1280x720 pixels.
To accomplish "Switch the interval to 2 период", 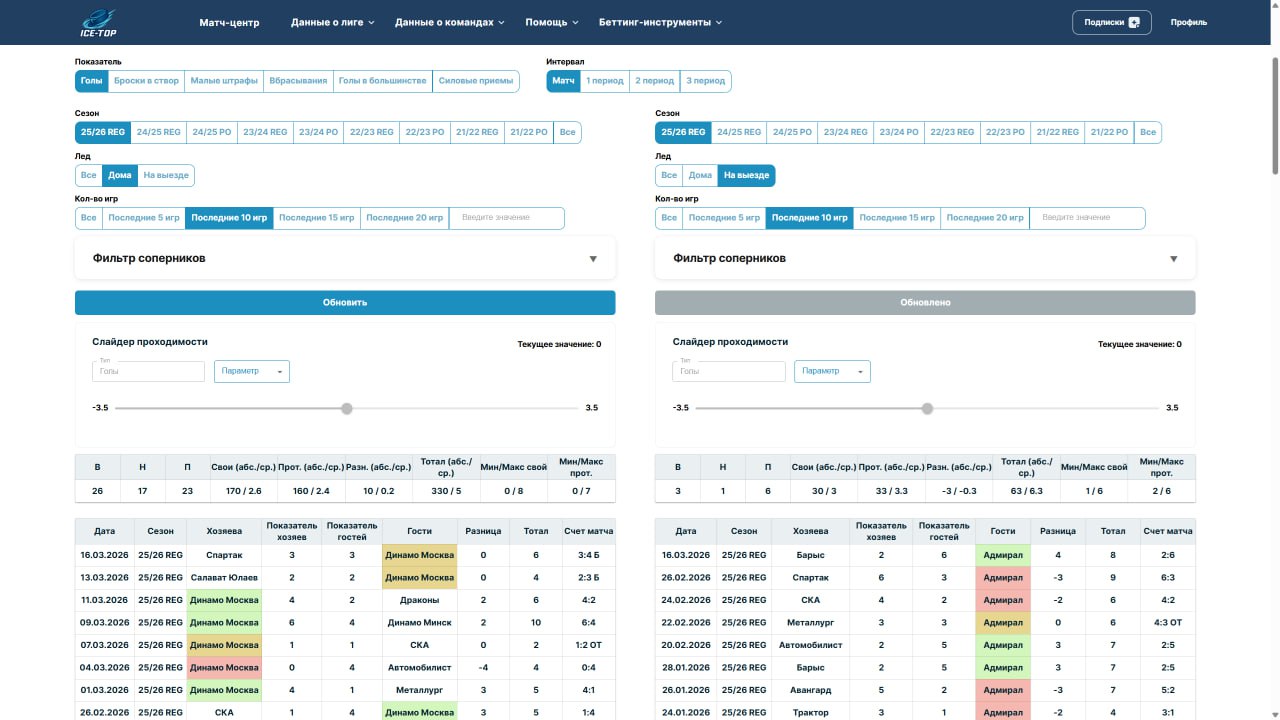I will click(x=655, y=81).
